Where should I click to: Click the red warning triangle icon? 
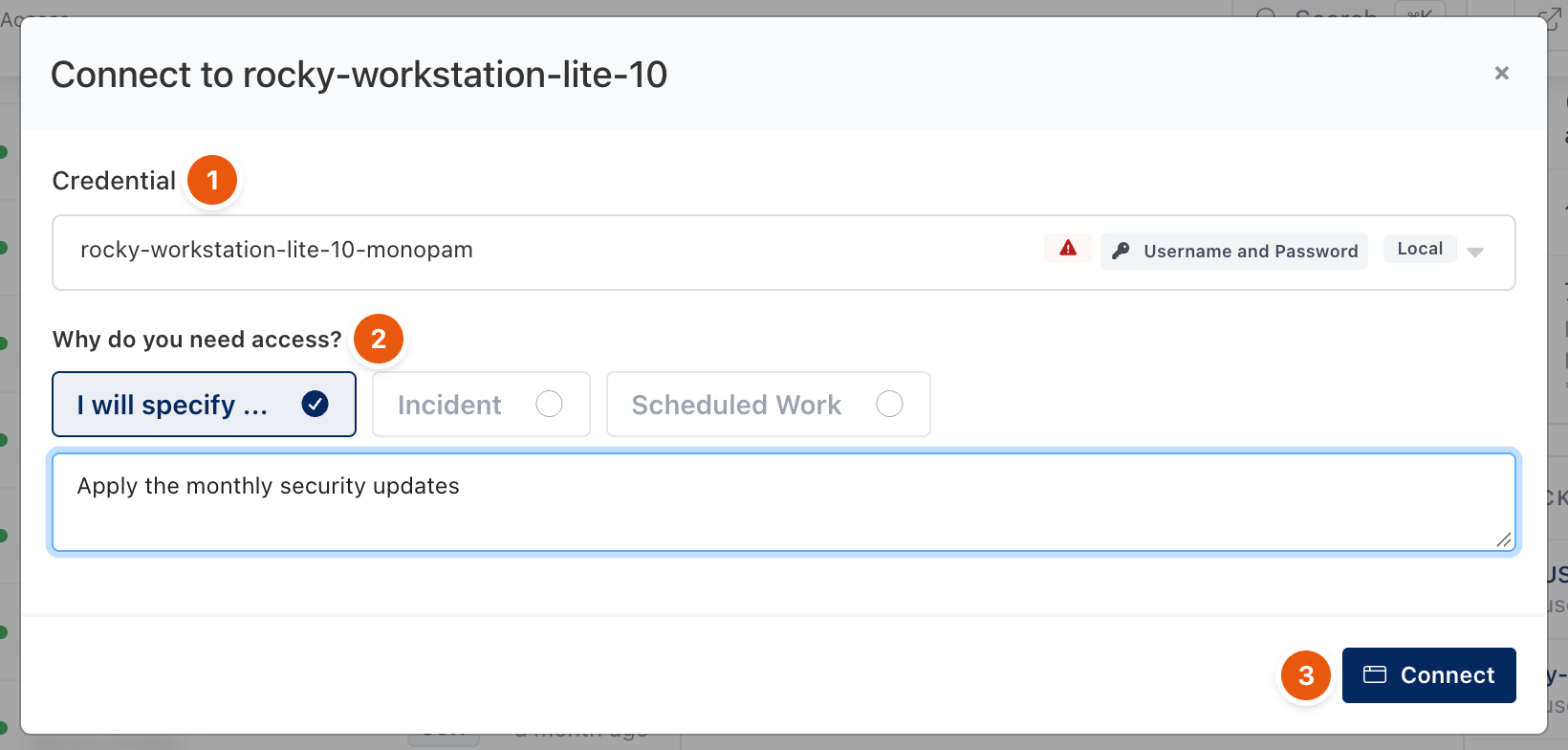pyautogui.click(x=1068, y=249)
